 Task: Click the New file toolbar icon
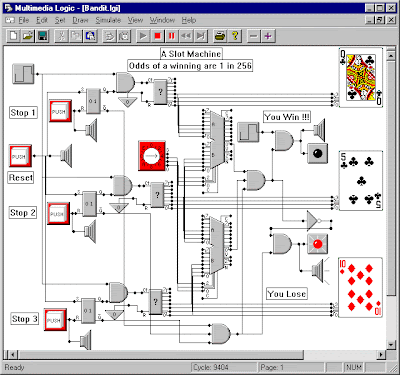pyautogui.click(x=13, y=36)
